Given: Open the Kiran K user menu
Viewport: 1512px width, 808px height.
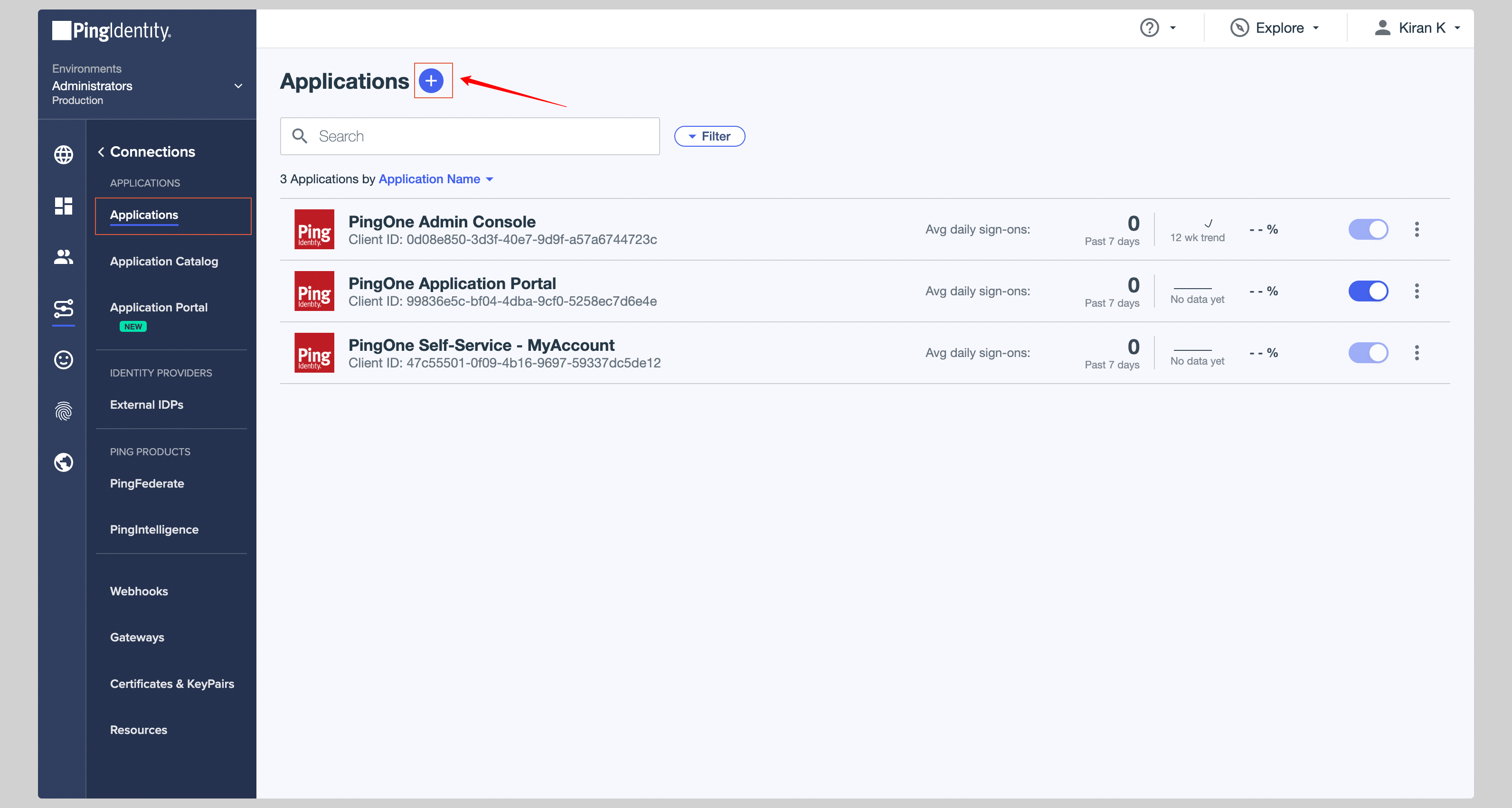Looking at the screenshot, I should click(1417, 28).
